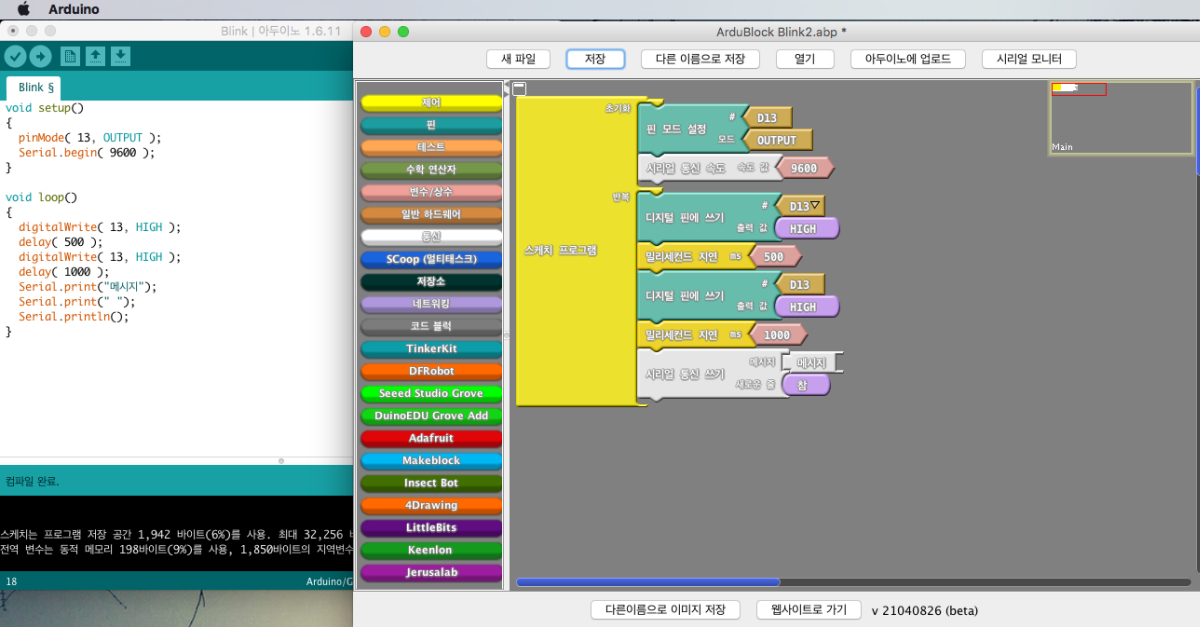1200x627 pixels.
Task: Click the horizontal blue canvas scrollbar
Action: (648, 582)
